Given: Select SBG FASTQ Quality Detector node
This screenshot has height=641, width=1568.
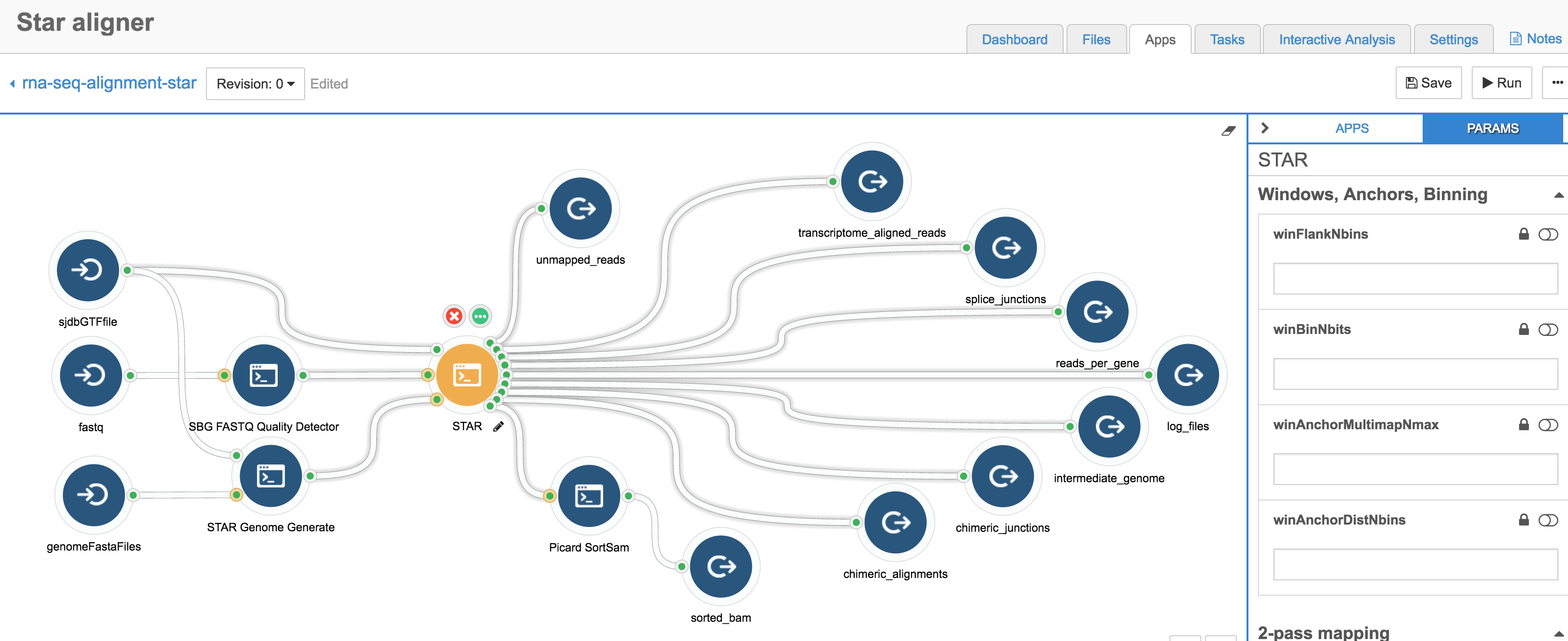Looking at the screenshot, I should tap(264, 375).
